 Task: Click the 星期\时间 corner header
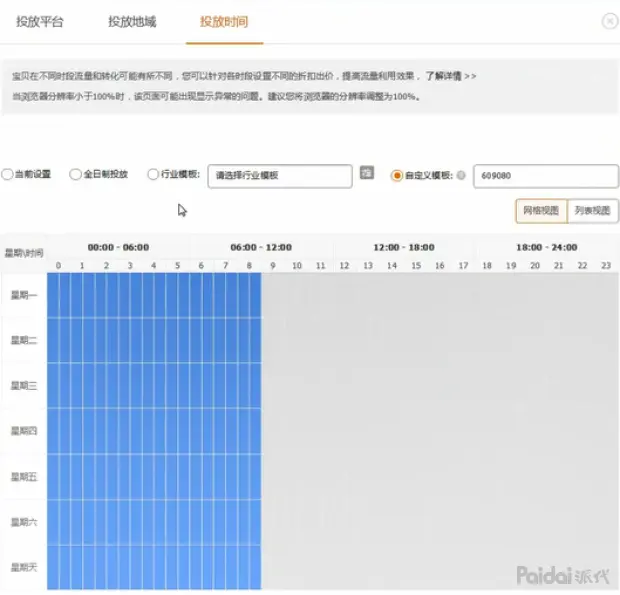coord(24,253)
